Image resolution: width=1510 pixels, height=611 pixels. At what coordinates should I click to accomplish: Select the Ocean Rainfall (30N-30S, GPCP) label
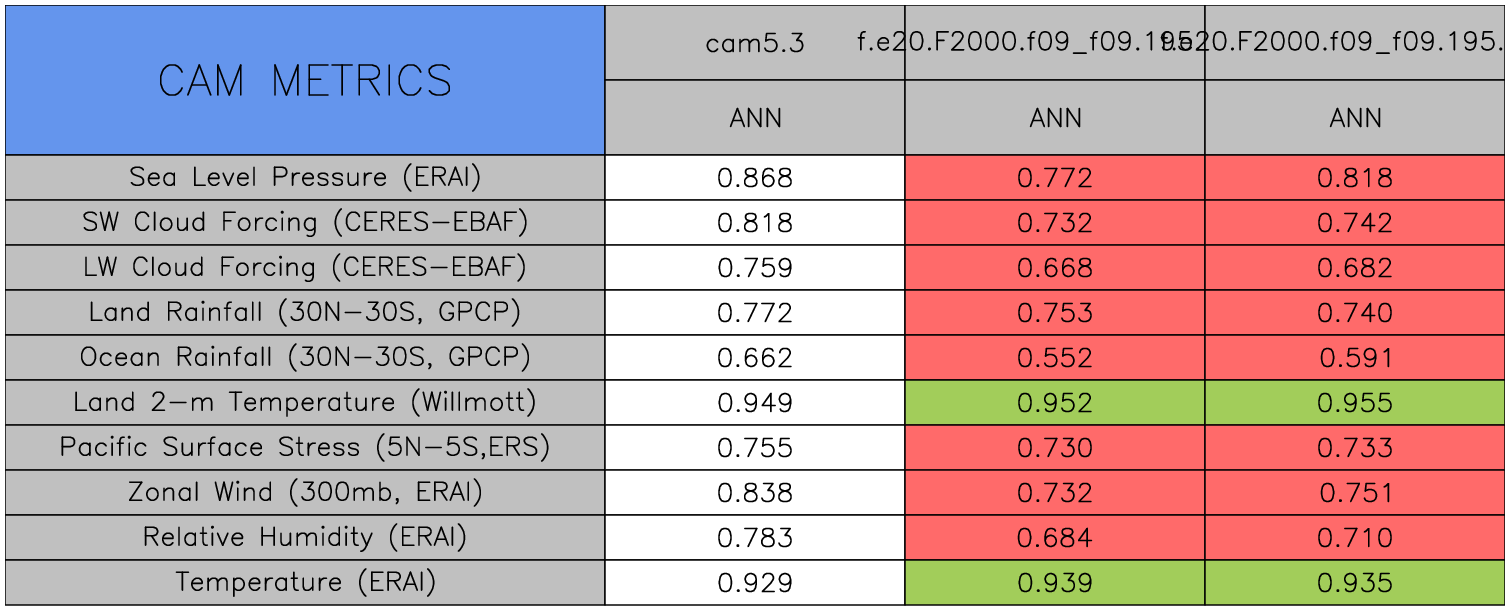(305, 357)
